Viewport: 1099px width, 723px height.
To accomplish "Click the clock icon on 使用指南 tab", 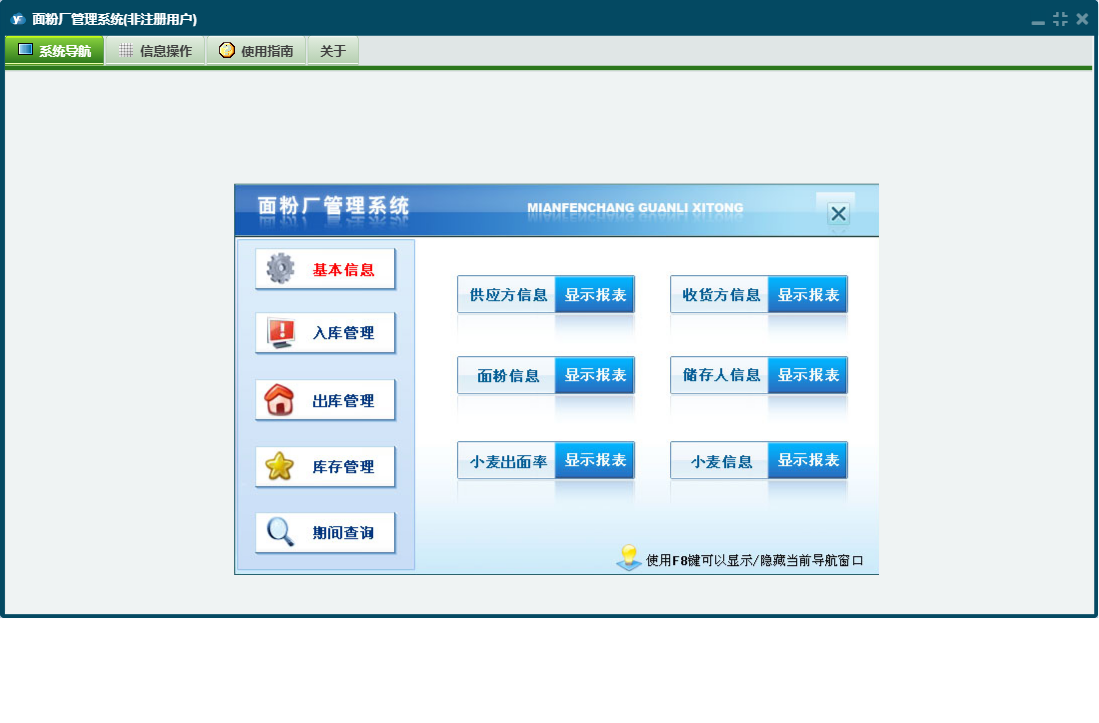I will (x=226, y=50).
